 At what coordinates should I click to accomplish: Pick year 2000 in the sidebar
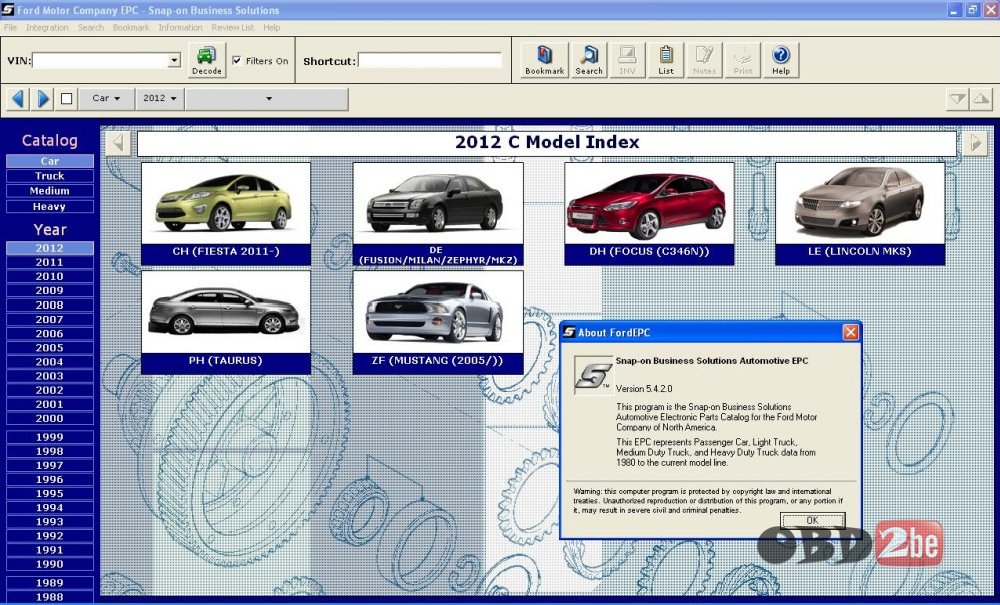(50, 418)
